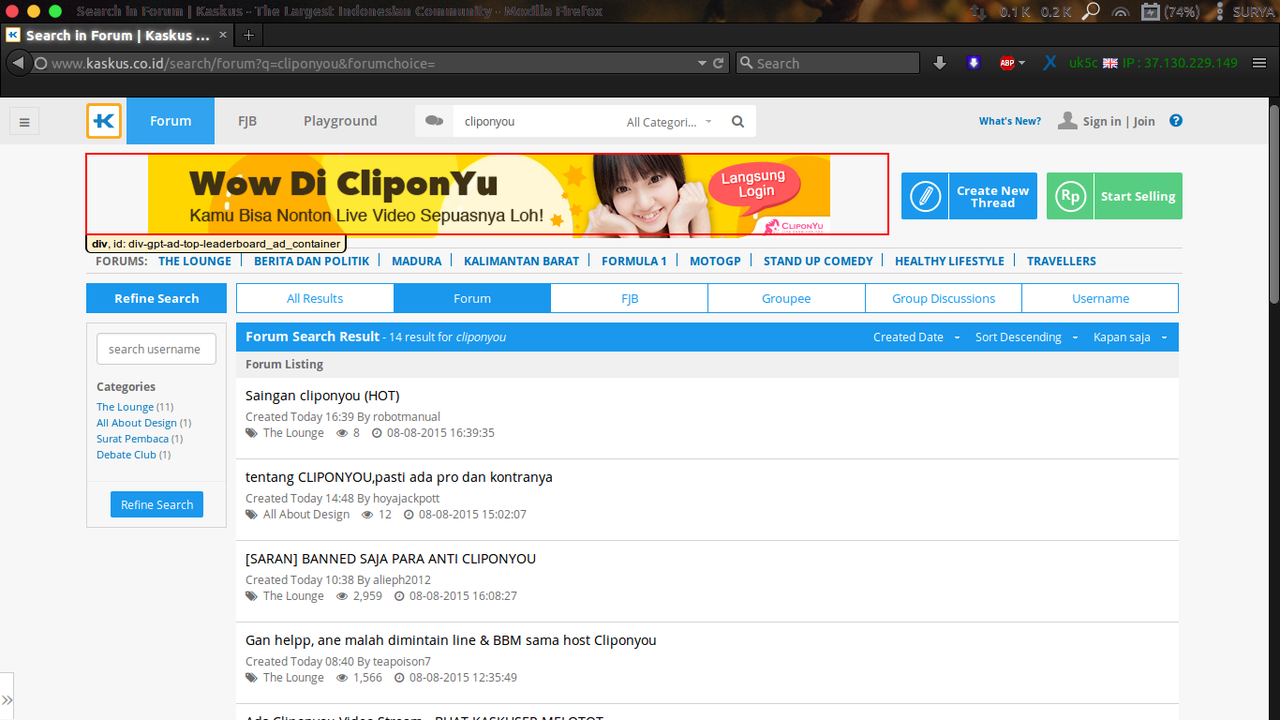Click the kaskus.co.id address bar
Screen dimensions: 1280x720
(x=370, y=63)
